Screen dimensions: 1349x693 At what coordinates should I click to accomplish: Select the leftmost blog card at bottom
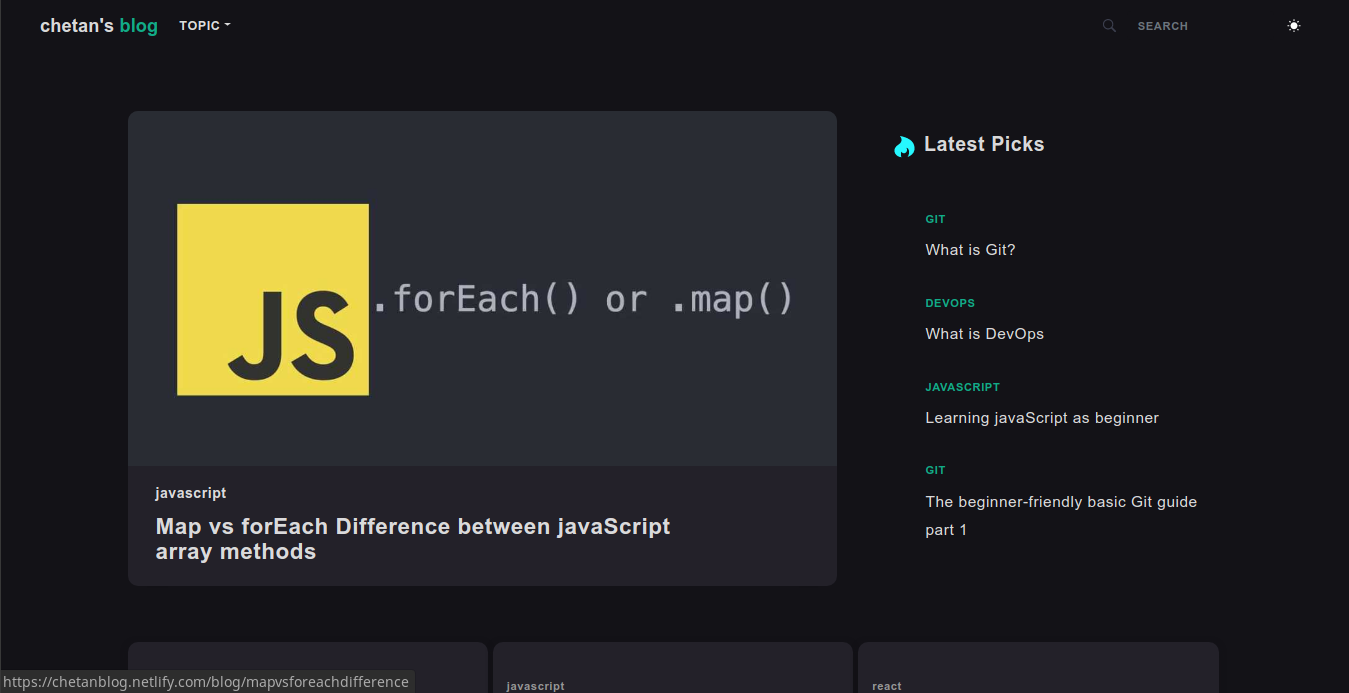307,667
